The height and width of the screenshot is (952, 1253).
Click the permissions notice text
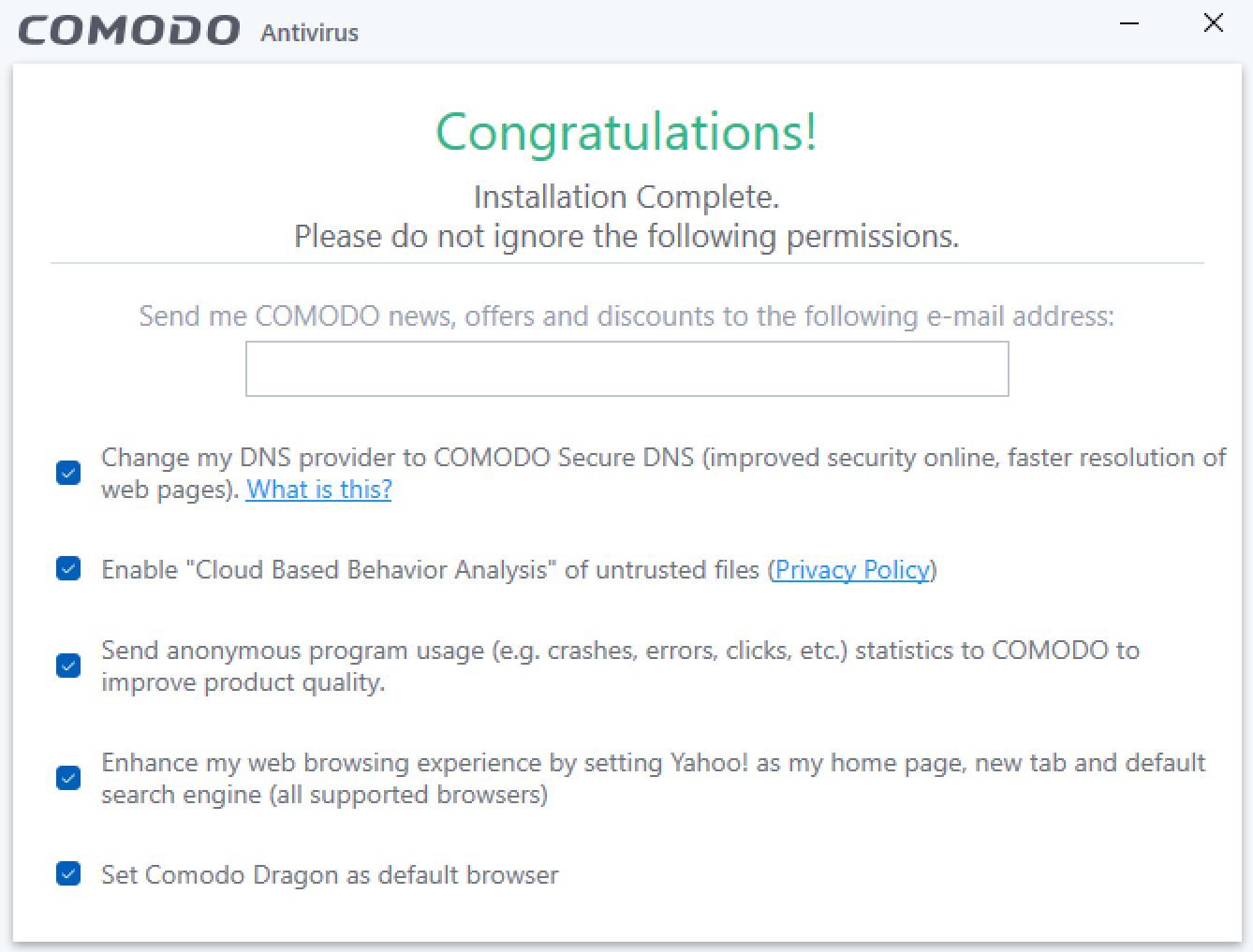626,236
